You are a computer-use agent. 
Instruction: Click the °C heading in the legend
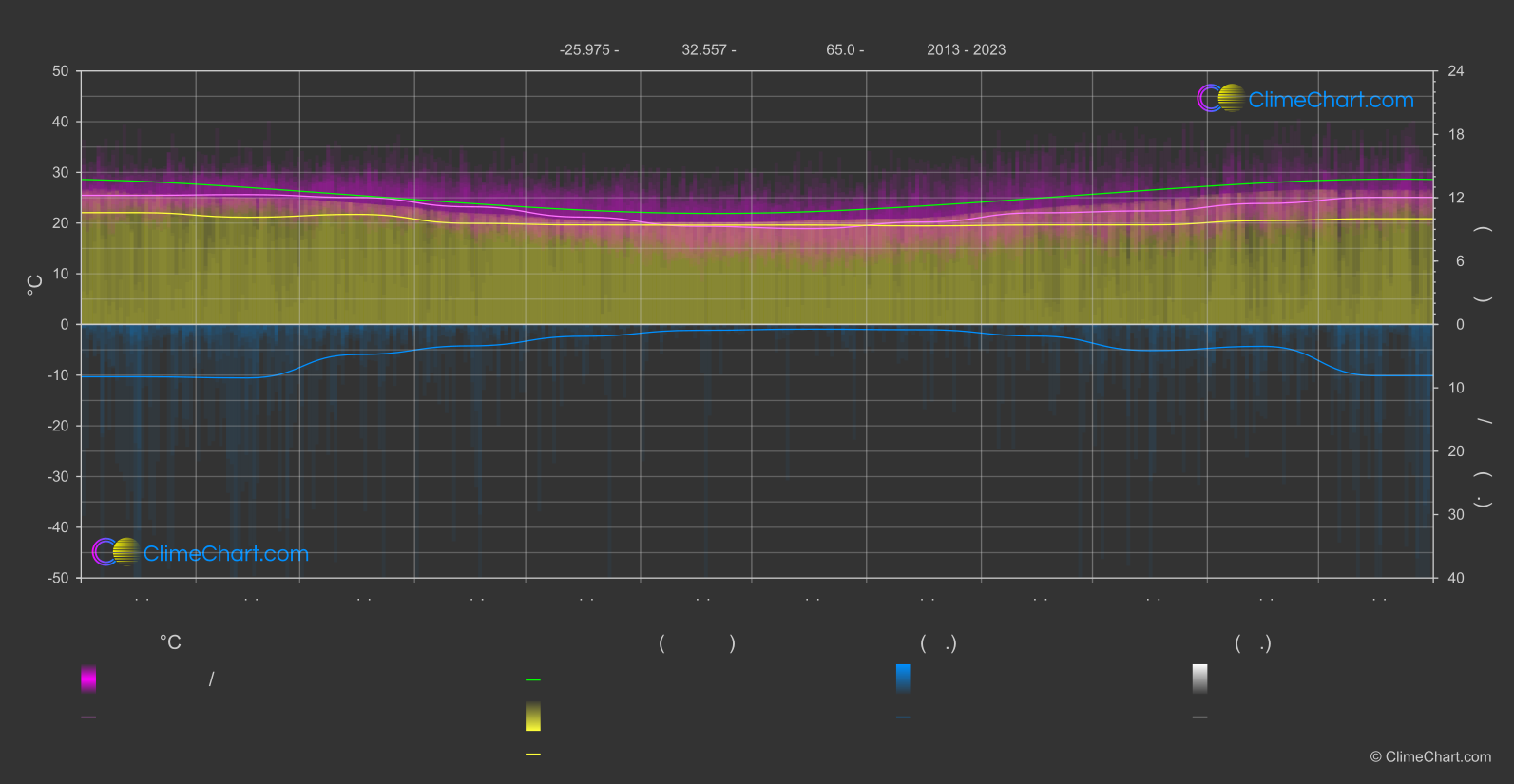(170, 643)
